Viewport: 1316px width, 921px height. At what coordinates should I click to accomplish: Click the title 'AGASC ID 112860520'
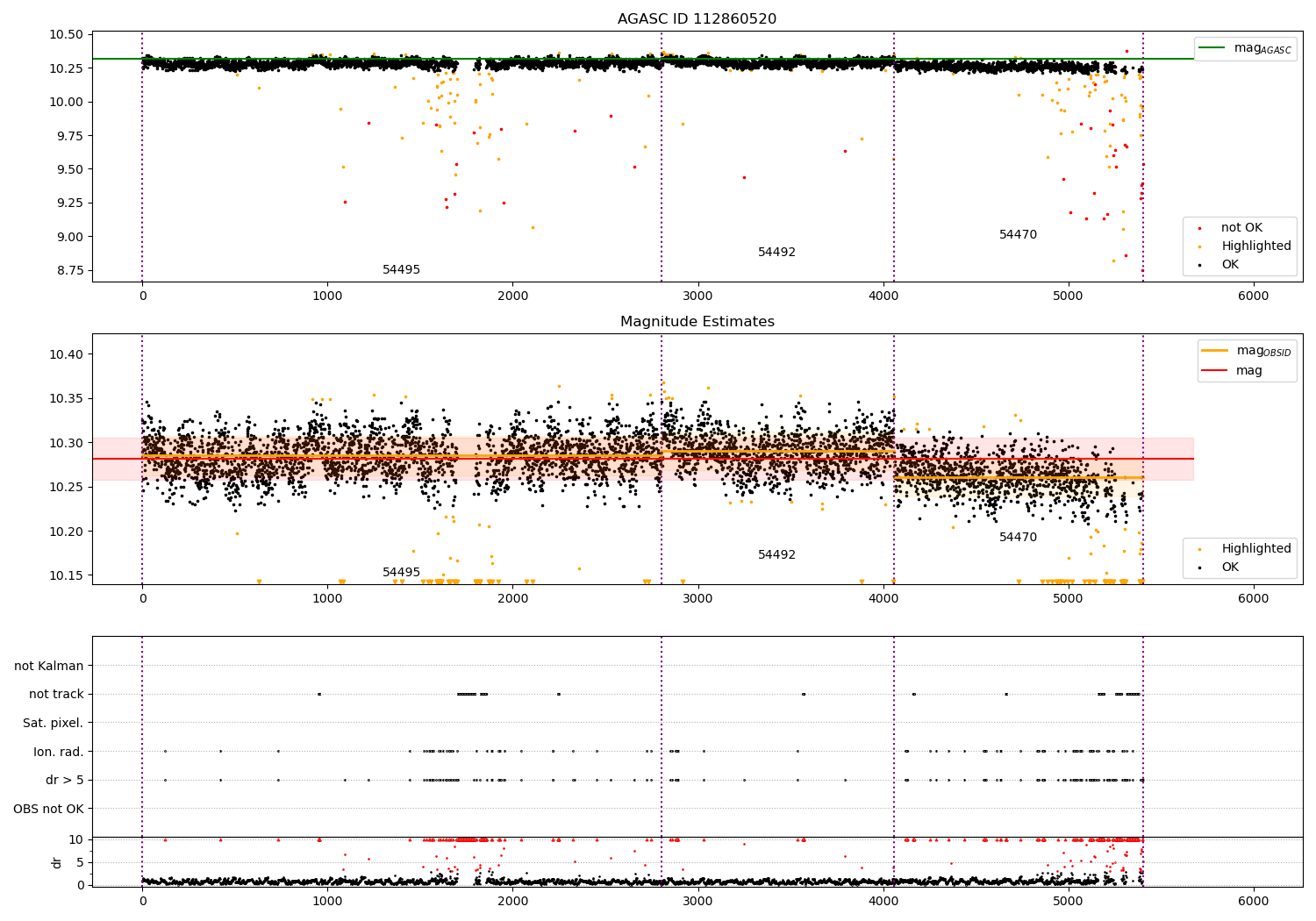click(x=697, y=19)
